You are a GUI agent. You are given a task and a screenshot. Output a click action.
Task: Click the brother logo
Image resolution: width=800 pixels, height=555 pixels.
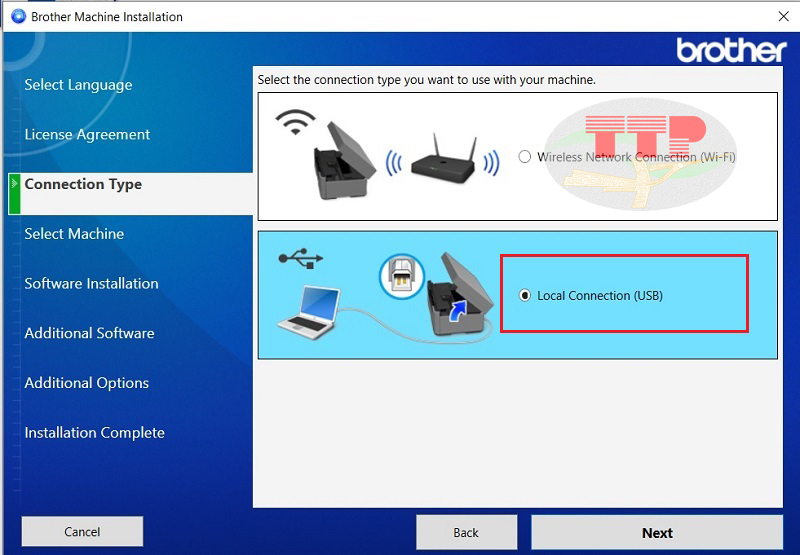point(731,50)
